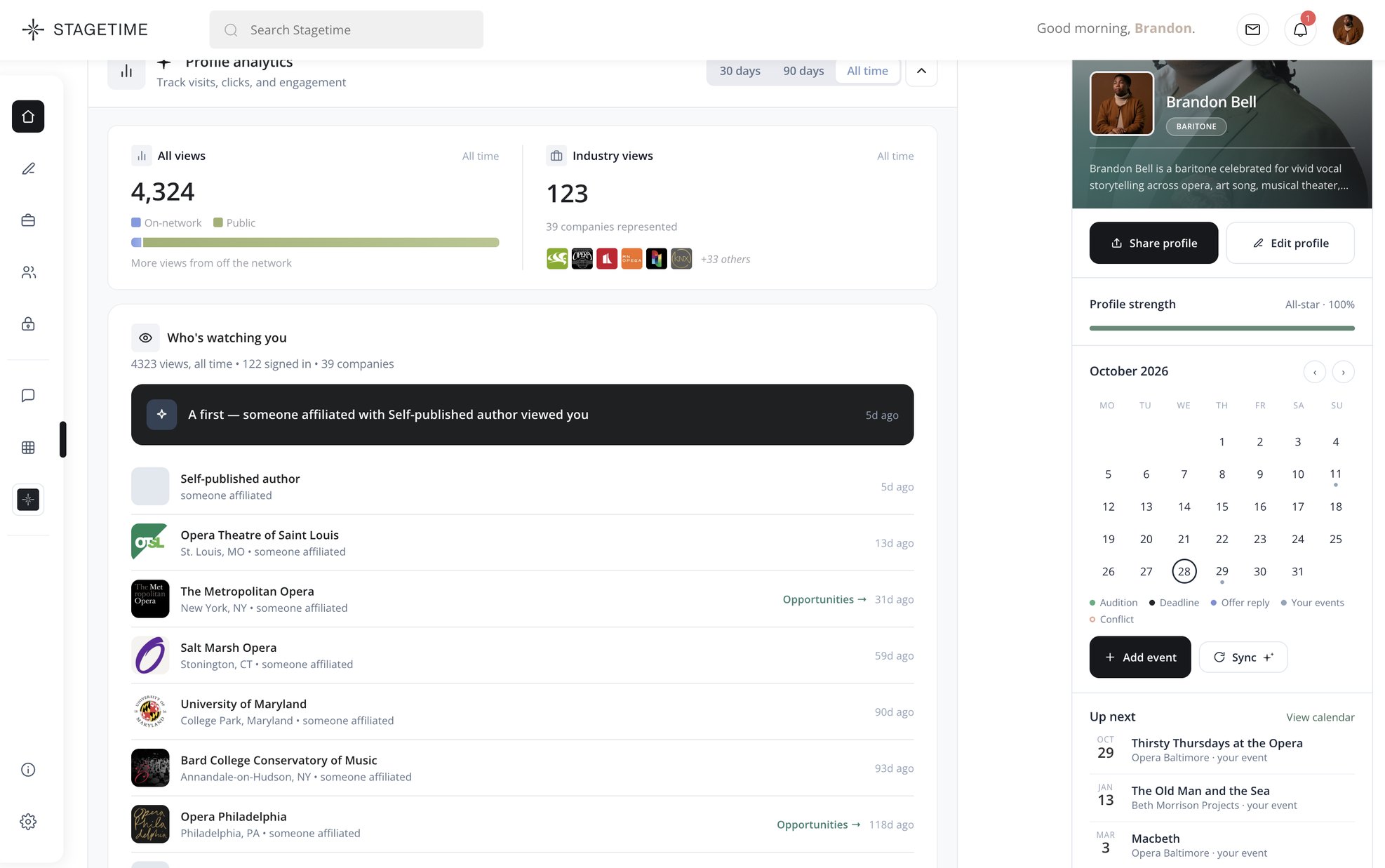Click the Opera Theatre of Saint Louis row
This screenshot has width=1385, height=868.
(522, 542)
